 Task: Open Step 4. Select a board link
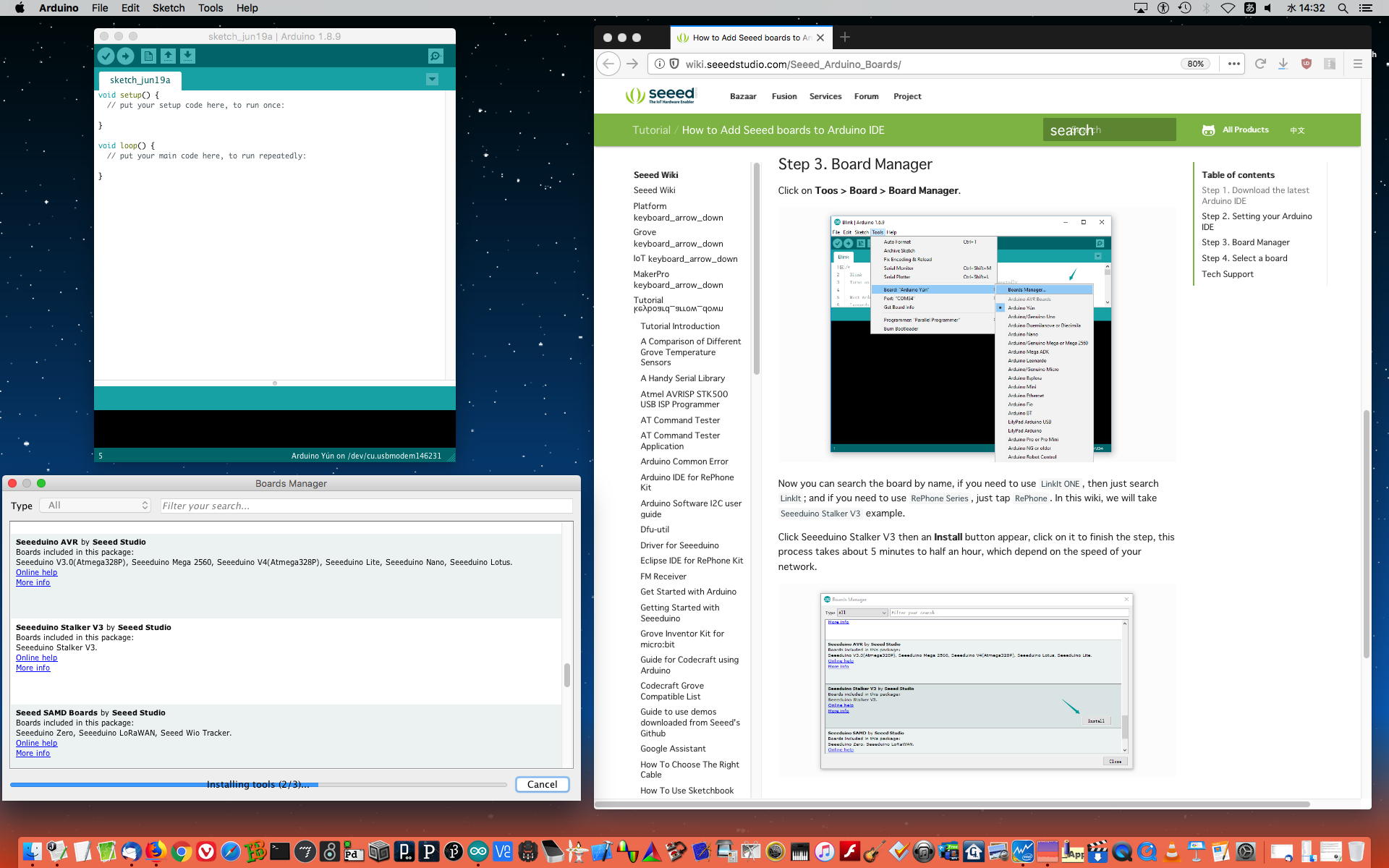click(x=1244, y=258)
